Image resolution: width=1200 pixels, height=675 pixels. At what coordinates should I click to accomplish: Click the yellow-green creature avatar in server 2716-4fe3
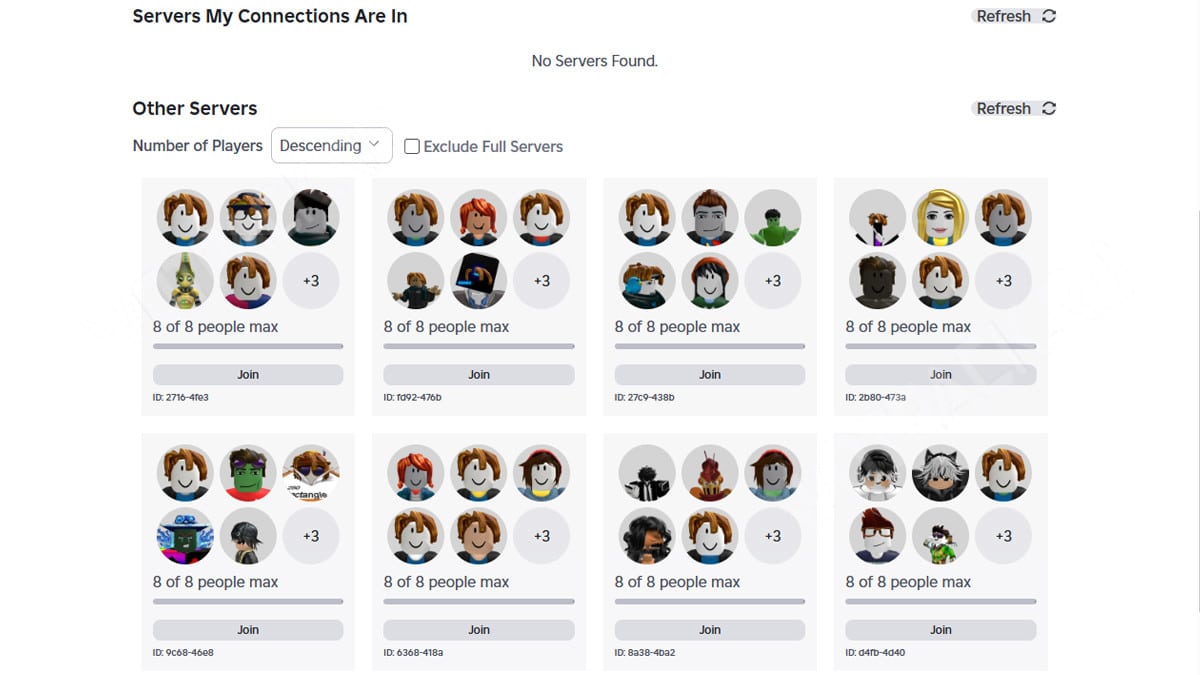[x=185, y=281]
